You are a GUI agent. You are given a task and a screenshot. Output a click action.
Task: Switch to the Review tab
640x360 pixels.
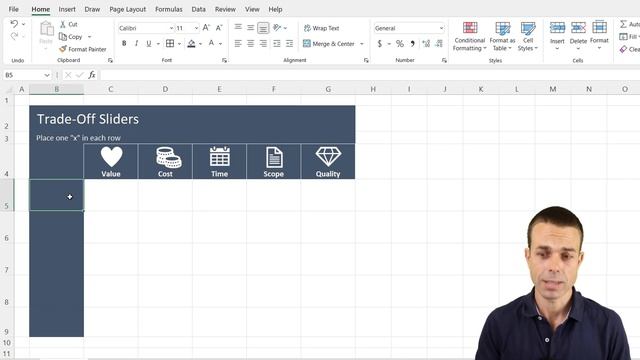click(225, 9)
